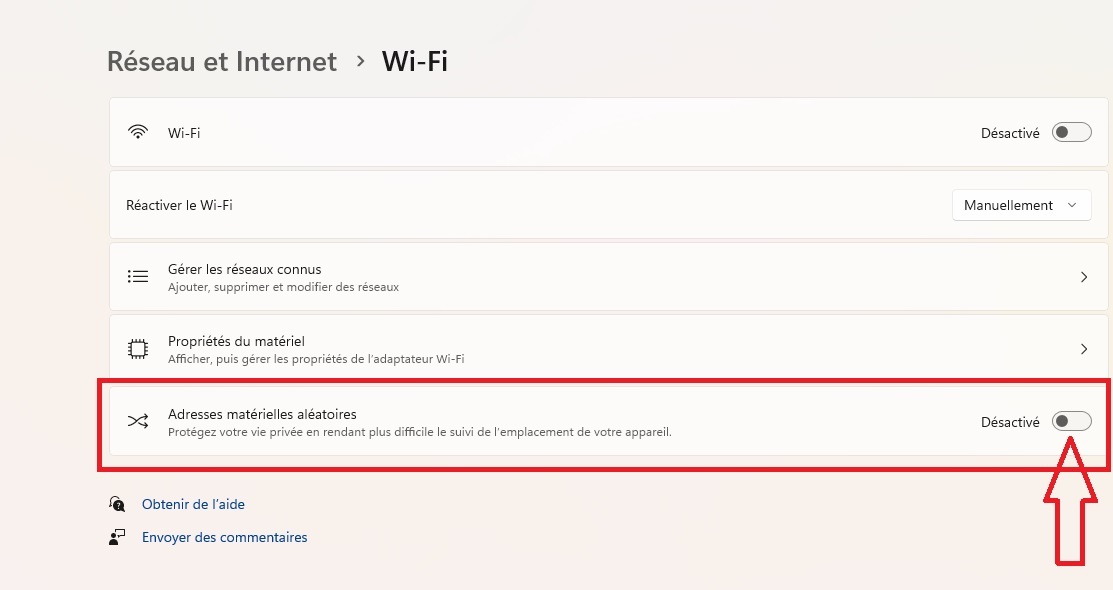Click the Wi-Fi breadcrumb title
The width and height of the screenshot is (1113, 590).
tap(415, 61)
